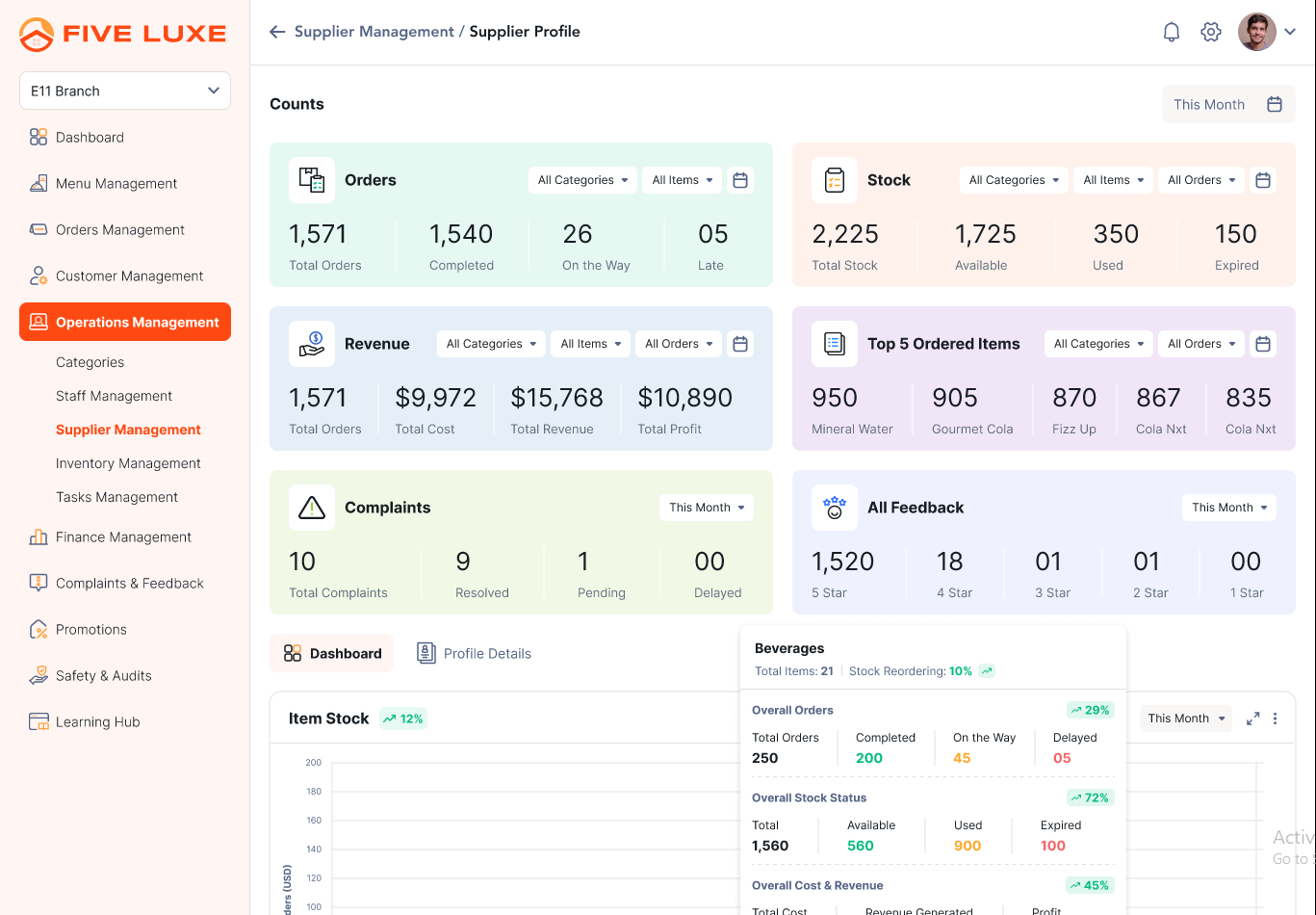Open settings via the gear icon
This screenshot has width=1316, height=915.
pyautogui.click(x=1211, y=32)
